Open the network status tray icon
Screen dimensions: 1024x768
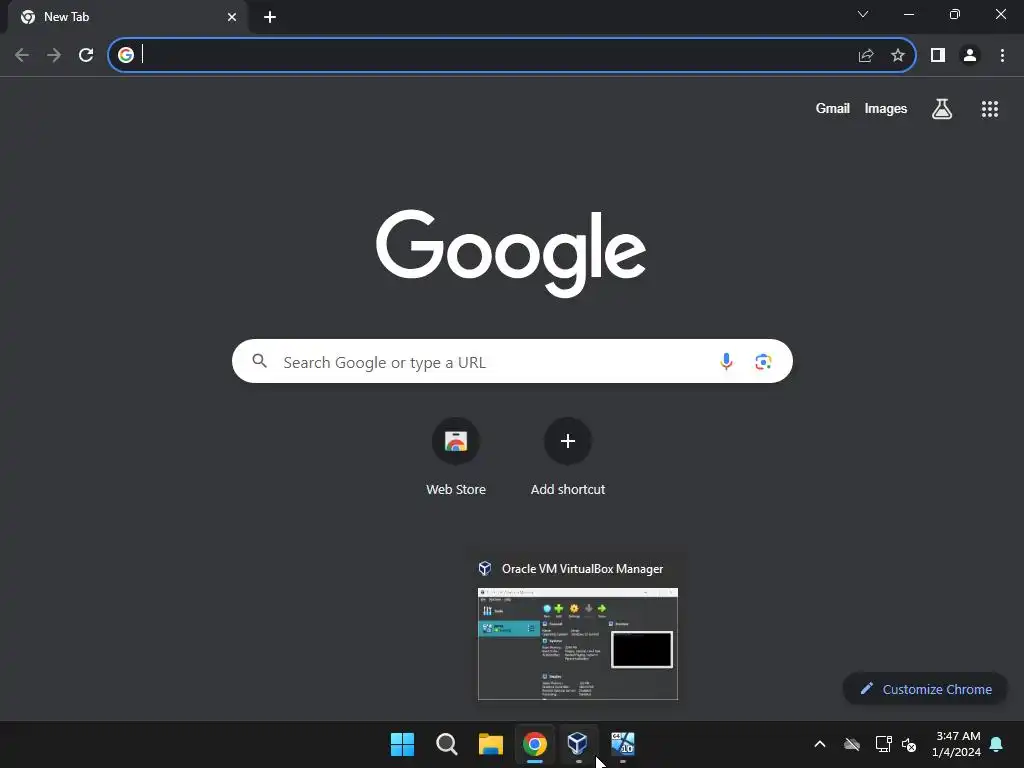884,744
